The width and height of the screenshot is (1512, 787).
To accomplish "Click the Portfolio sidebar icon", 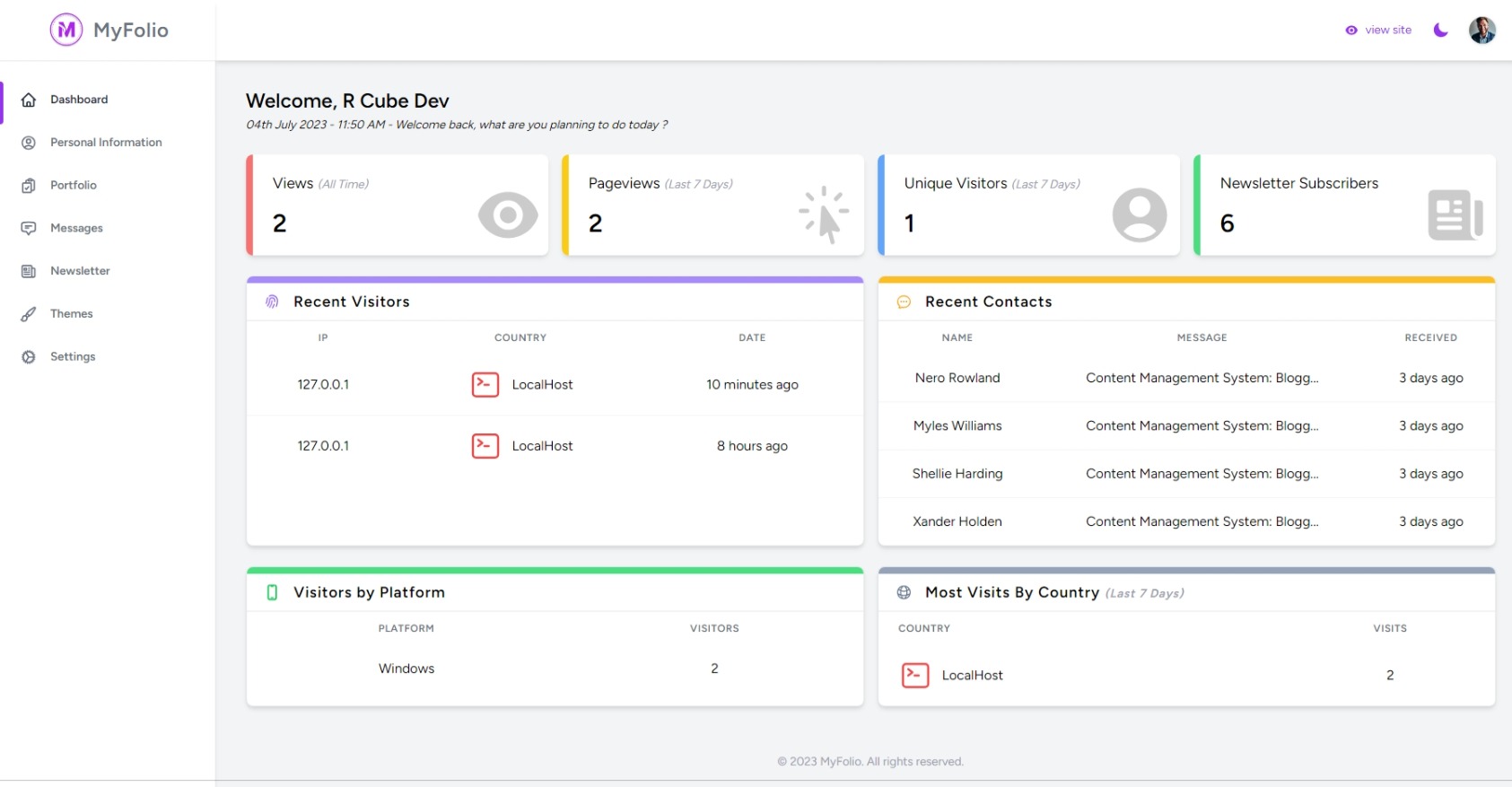I will [29, 186].
